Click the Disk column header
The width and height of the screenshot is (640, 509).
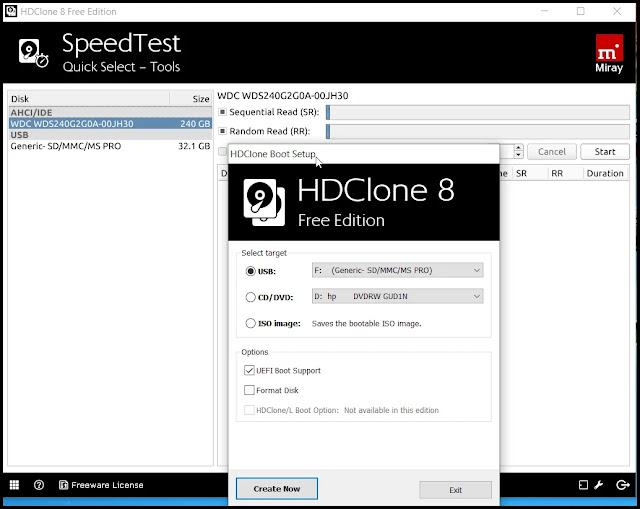89,99
